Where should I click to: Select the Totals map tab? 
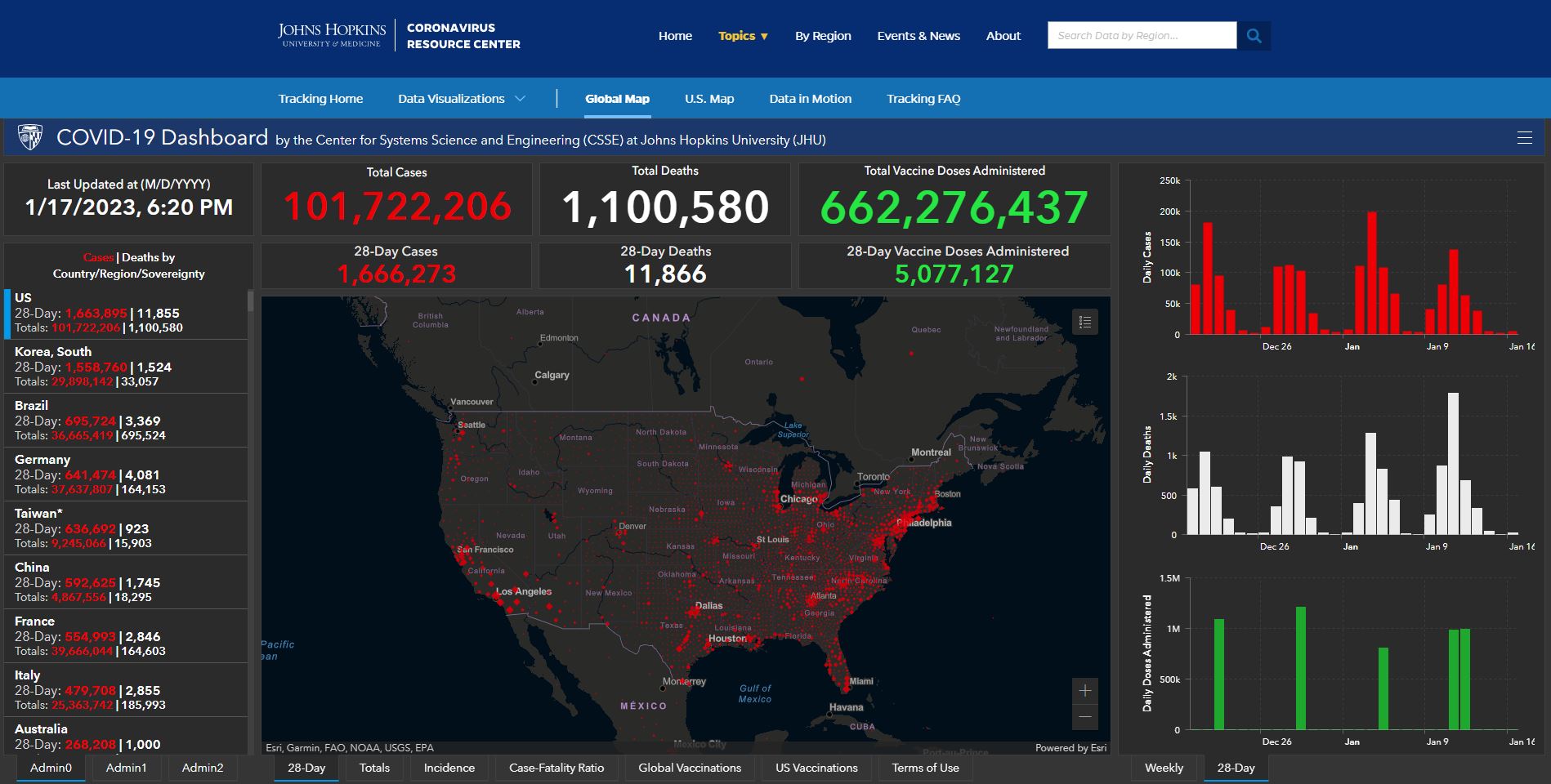point(374,768)
